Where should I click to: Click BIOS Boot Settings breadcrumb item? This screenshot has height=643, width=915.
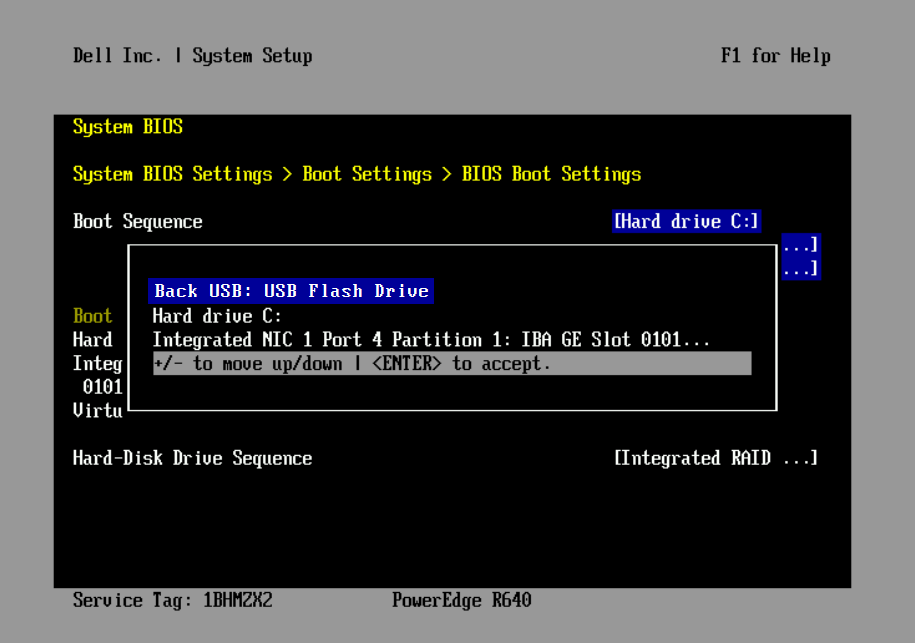pyautogui.click(x=551, y=174)
